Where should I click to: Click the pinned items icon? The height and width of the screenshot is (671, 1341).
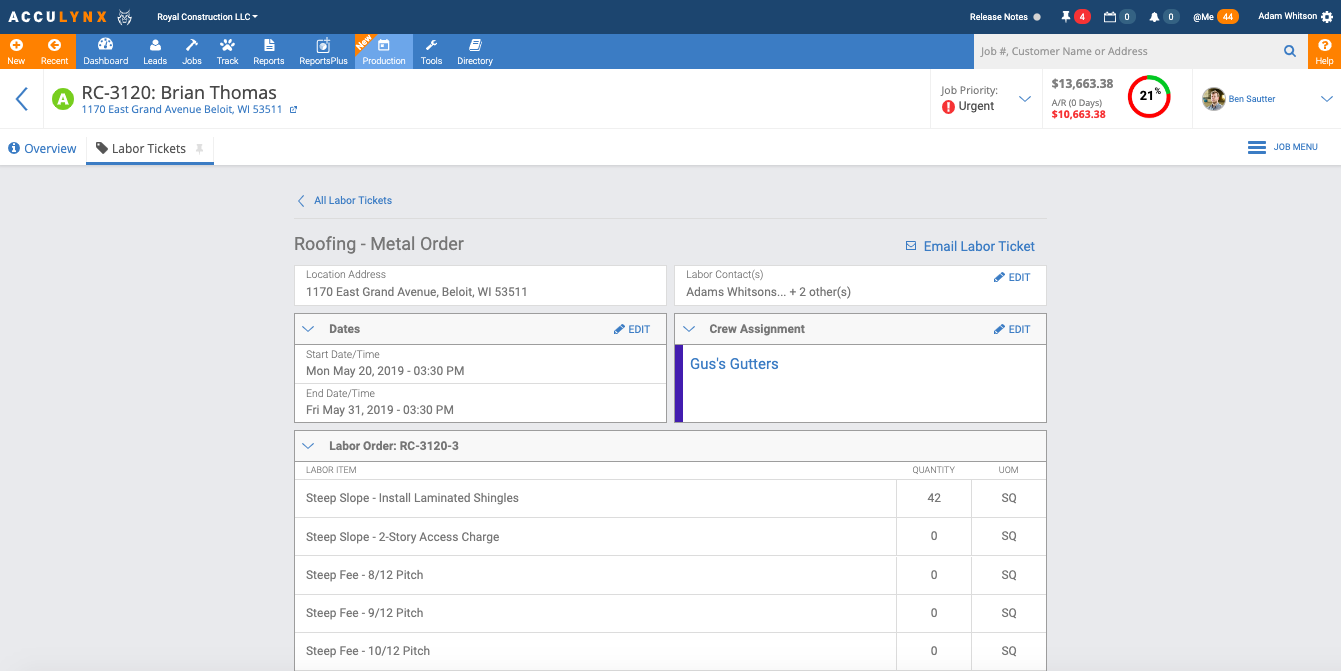pyautogui.click(x=1066, y=17)
